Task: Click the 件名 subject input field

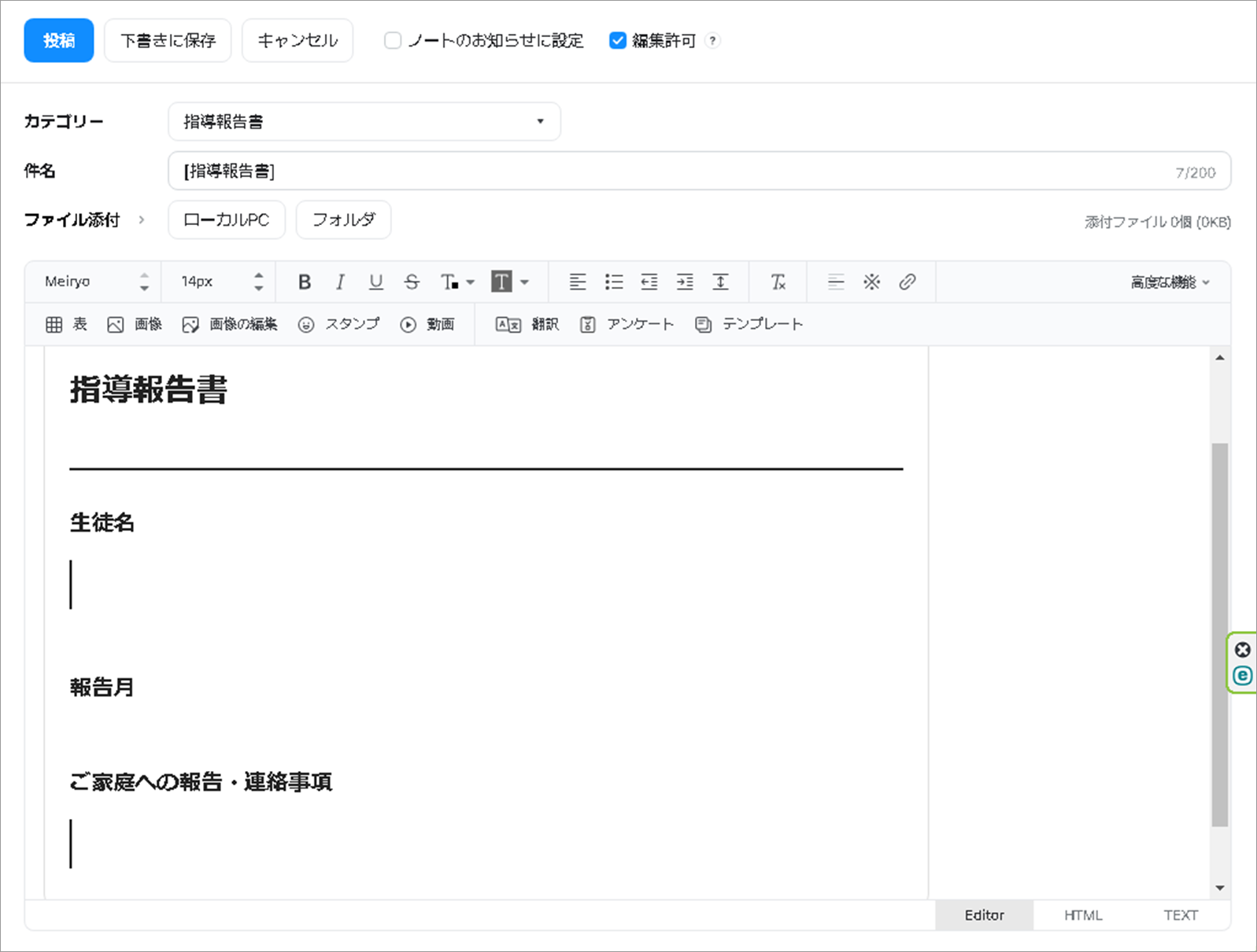Action: point(669,172)
